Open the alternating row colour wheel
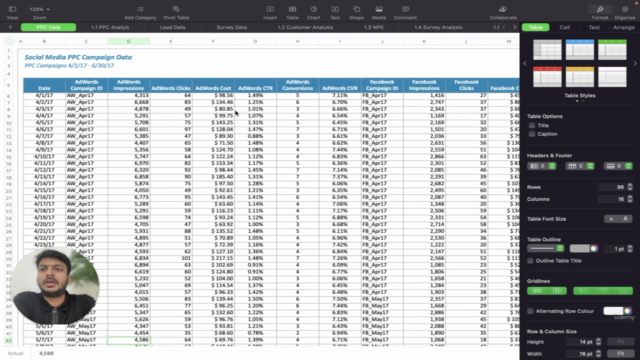Viewport: 640px width, 360px height. [628, 311]
